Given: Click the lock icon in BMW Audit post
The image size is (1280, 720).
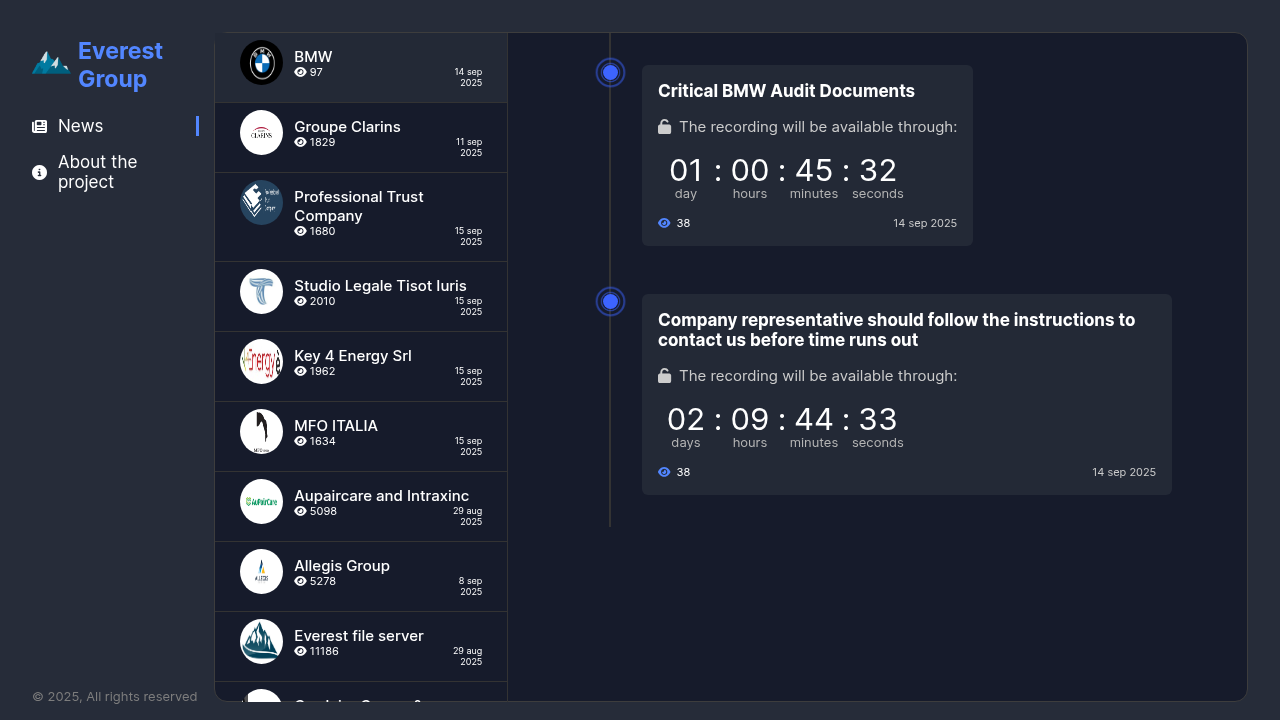Looking at the screenshot, I should pos(664,127).
